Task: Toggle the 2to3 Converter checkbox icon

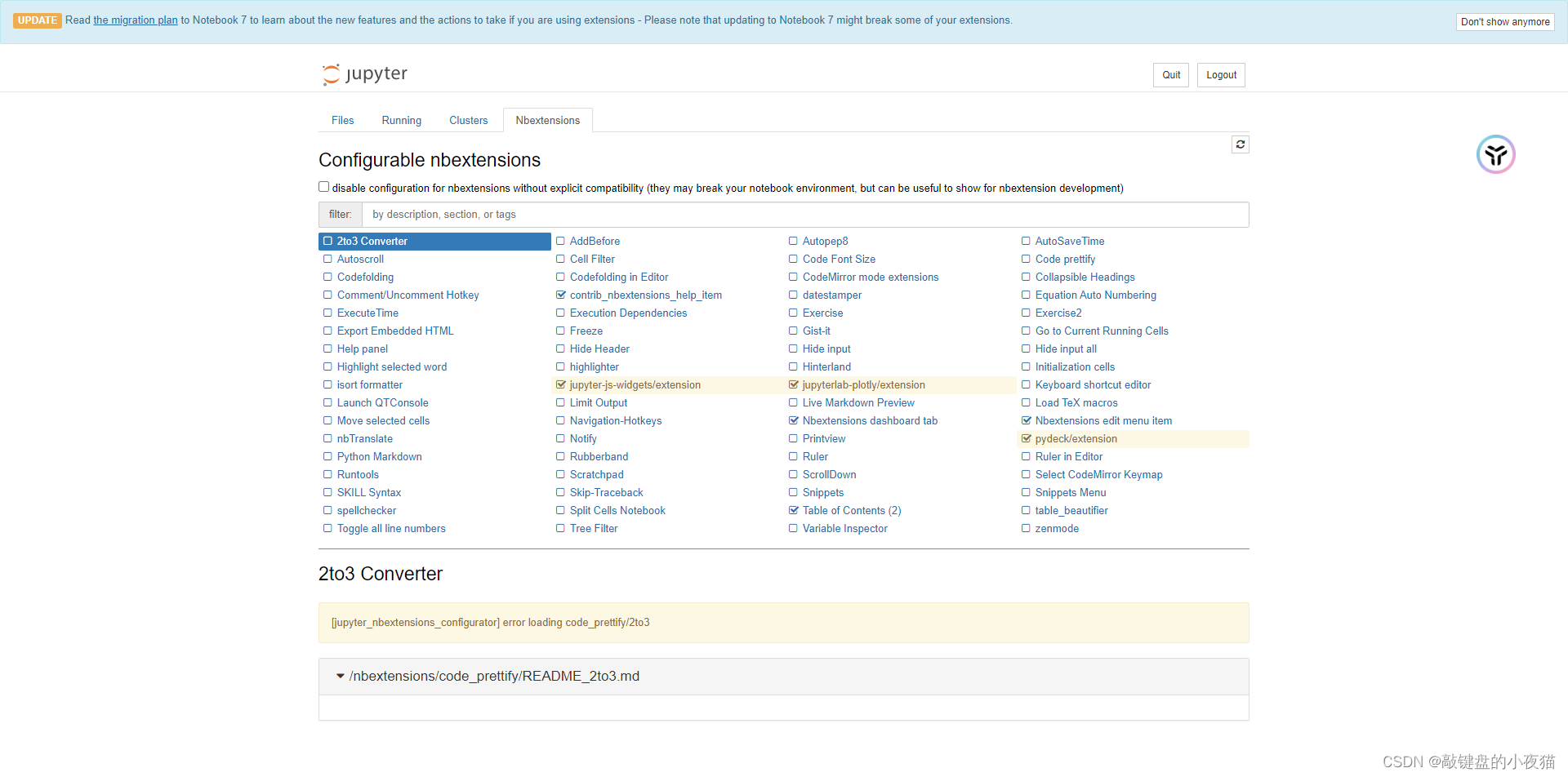Action: [328, 241]
